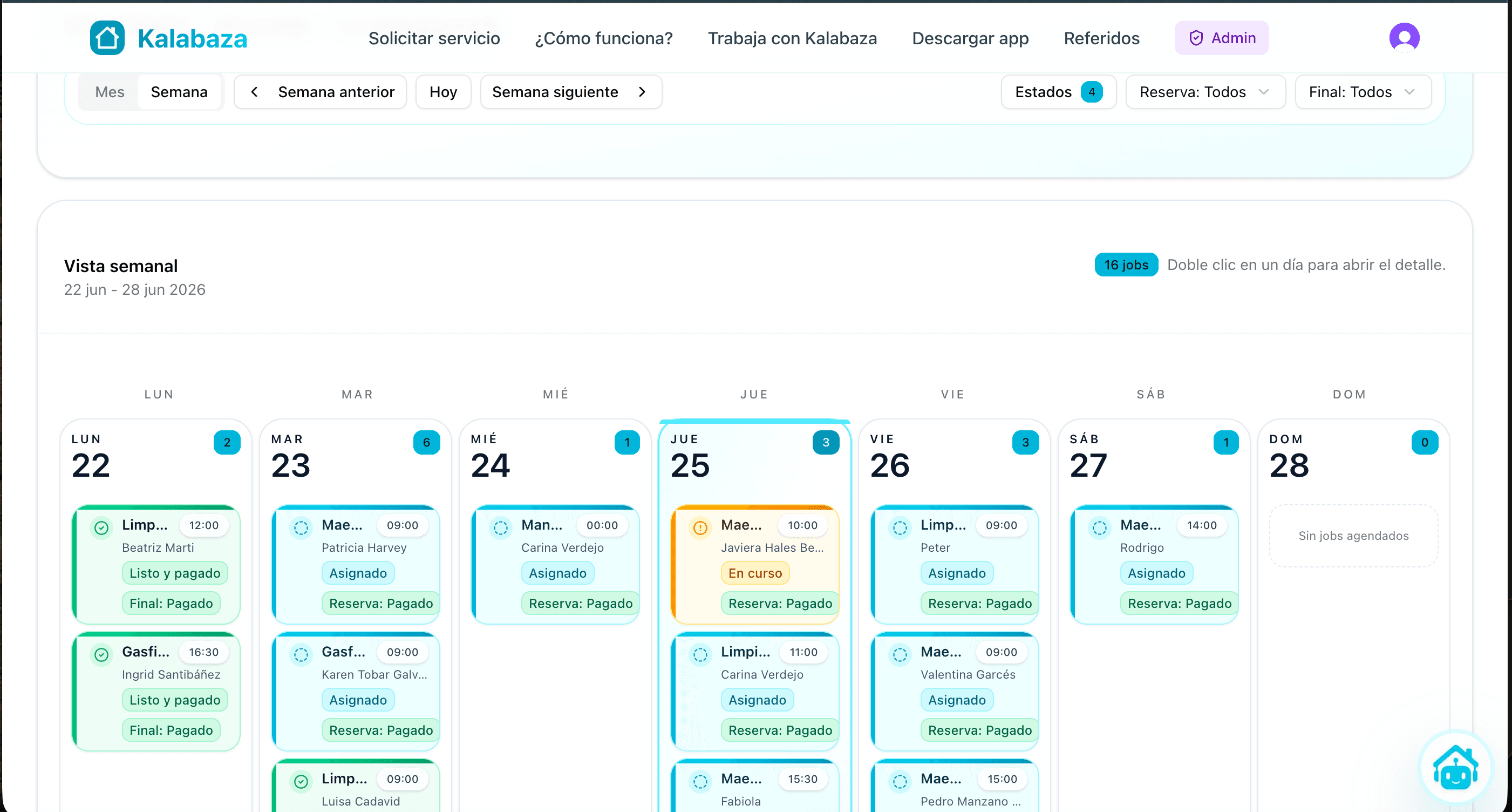
Task: Click the job count badge on Tuesday 23
Action: pyautogui.click(x=427, y=443)
